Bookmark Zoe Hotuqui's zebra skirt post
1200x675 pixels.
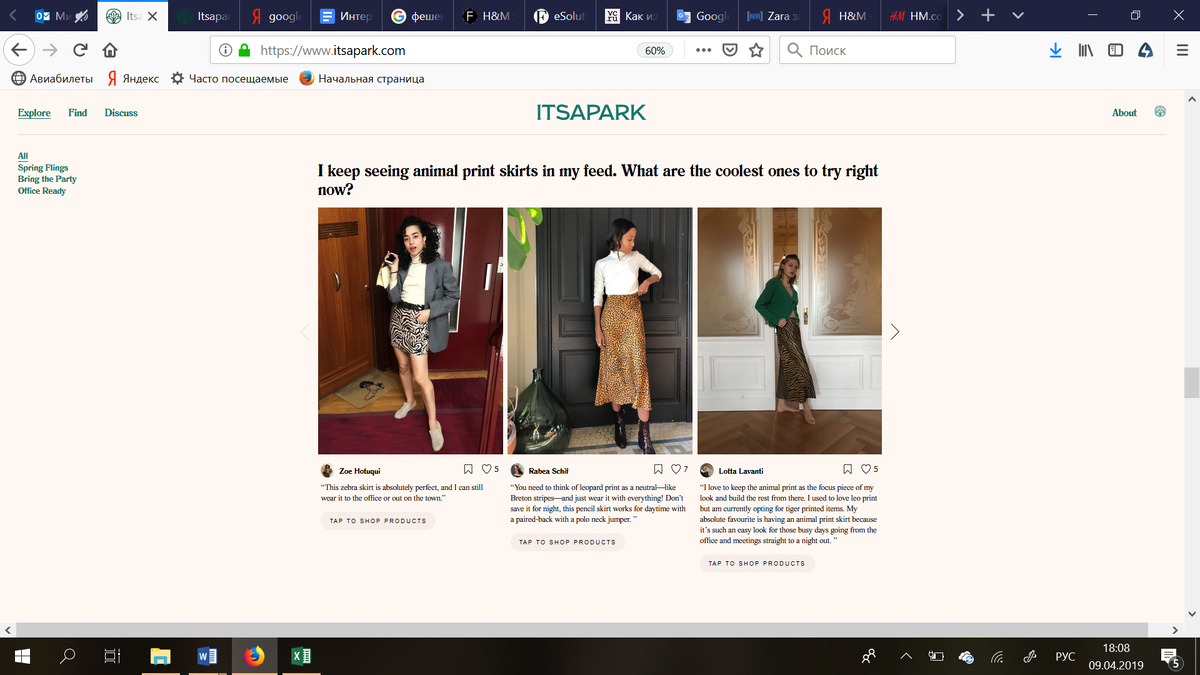click(x=468, y=469)
